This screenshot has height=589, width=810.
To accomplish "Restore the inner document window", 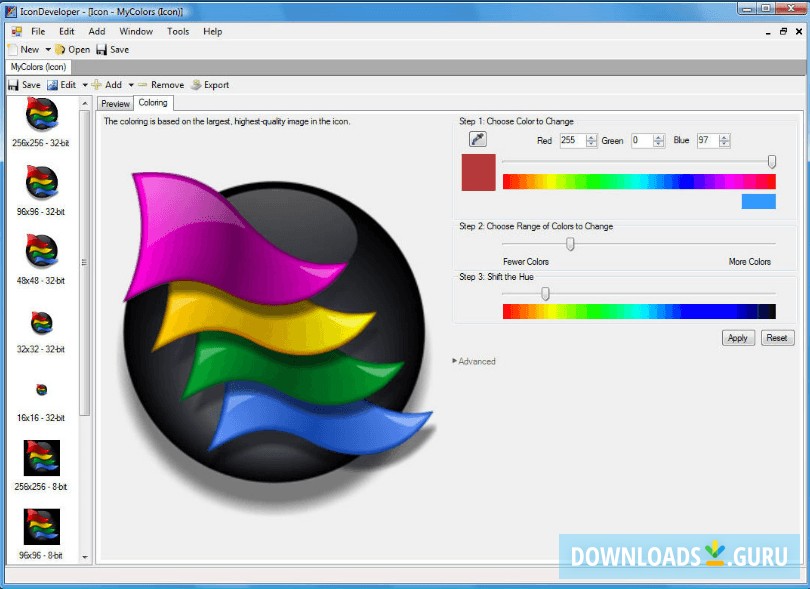I will tap(783, 32).
